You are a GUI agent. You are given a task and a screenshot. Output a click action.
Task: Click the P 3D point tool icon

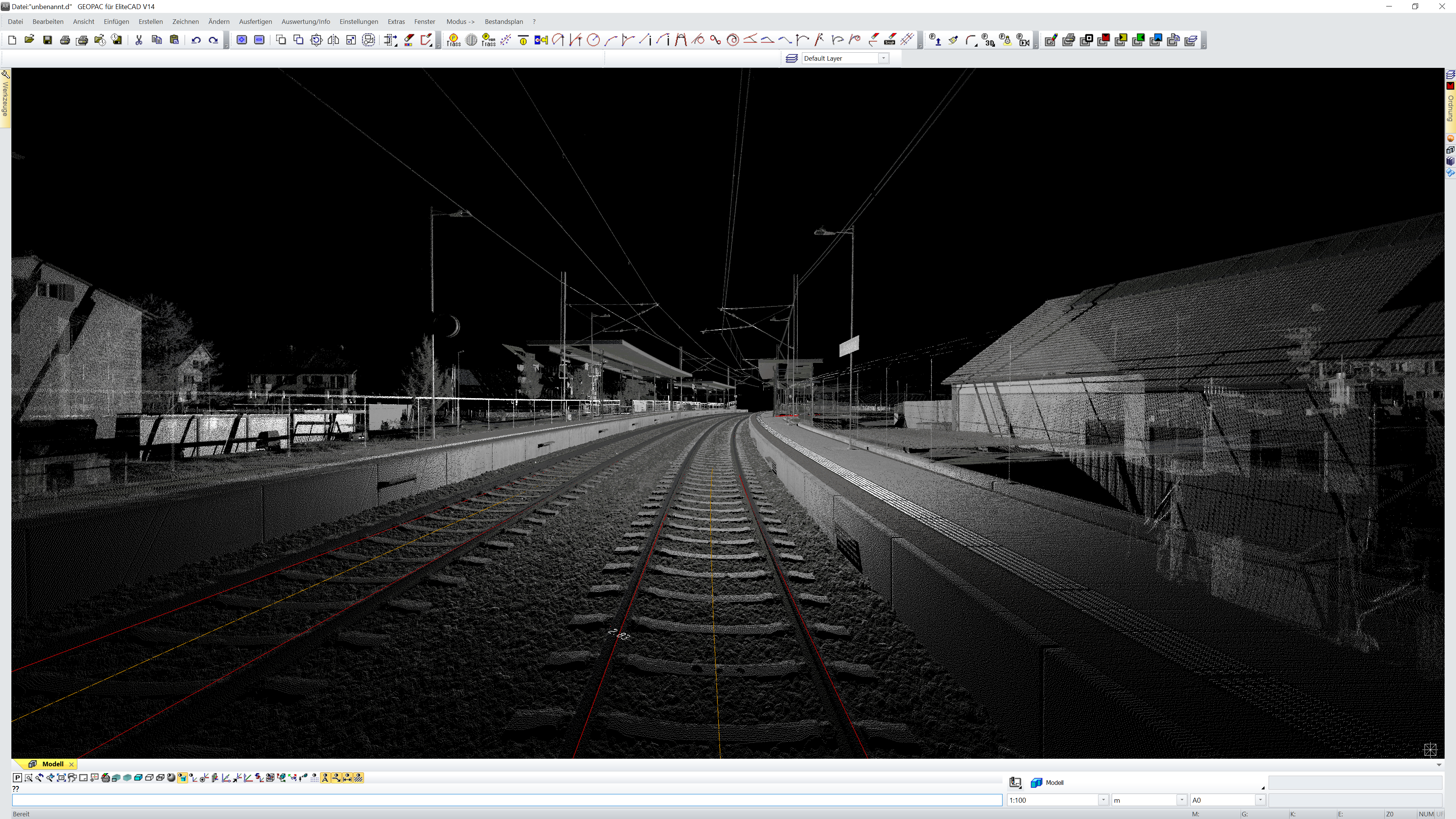[988, 40]
